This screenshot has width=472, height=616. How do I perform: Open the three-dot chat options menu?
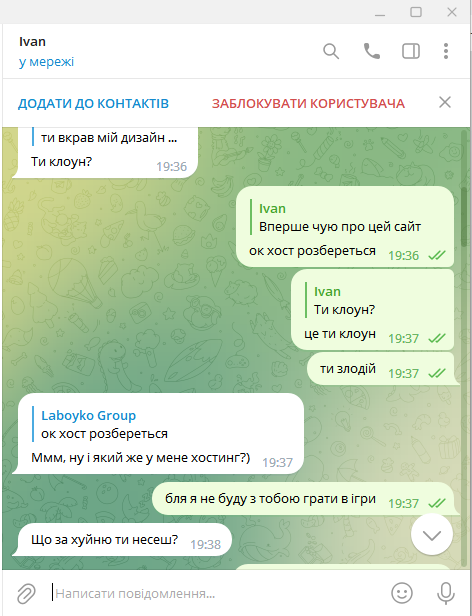pos(446,51)
